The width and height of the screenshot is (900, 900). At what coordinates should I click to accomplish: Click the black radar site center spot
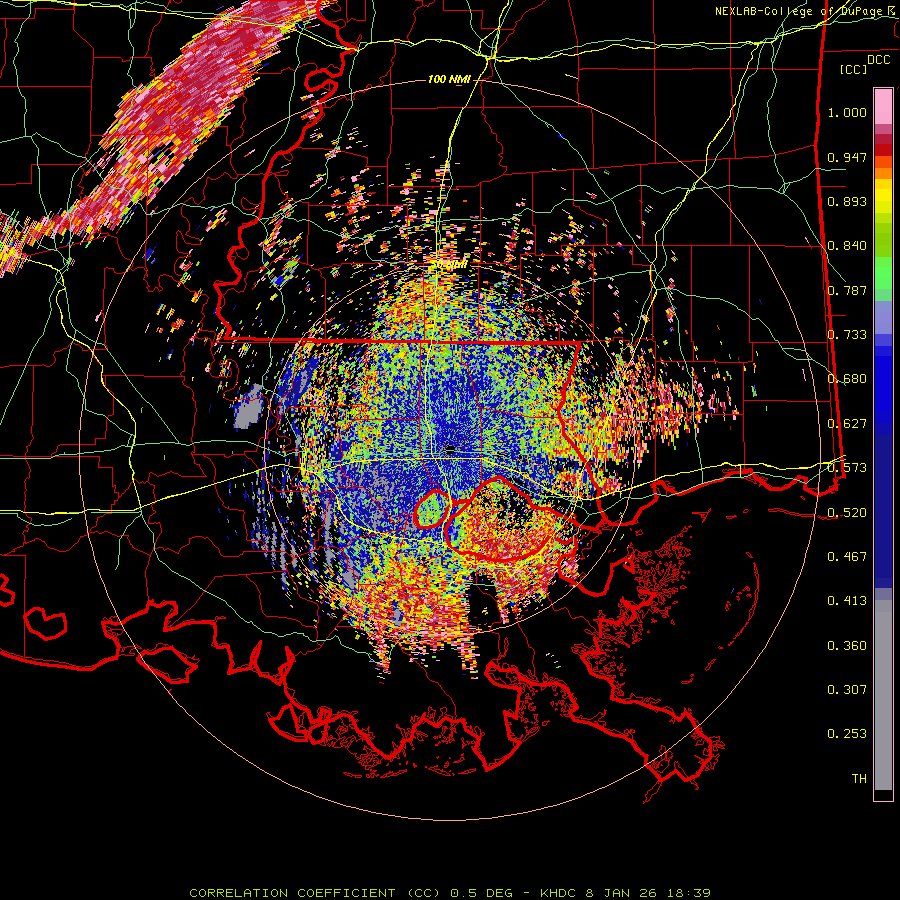pyautogui.click(x=451, y=448)
